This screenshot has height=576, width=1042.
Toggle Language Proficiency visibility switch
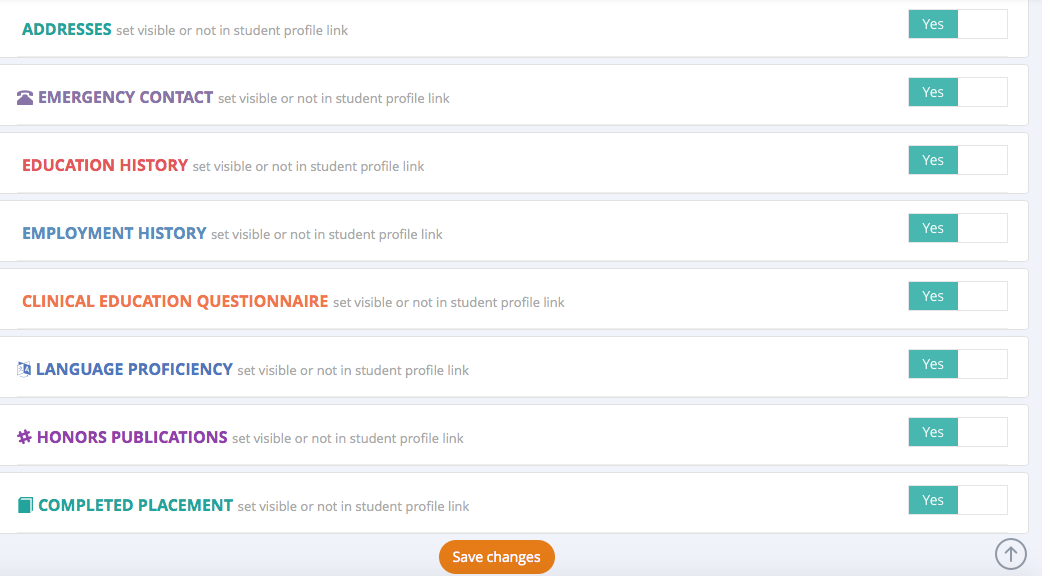[957, 364]
